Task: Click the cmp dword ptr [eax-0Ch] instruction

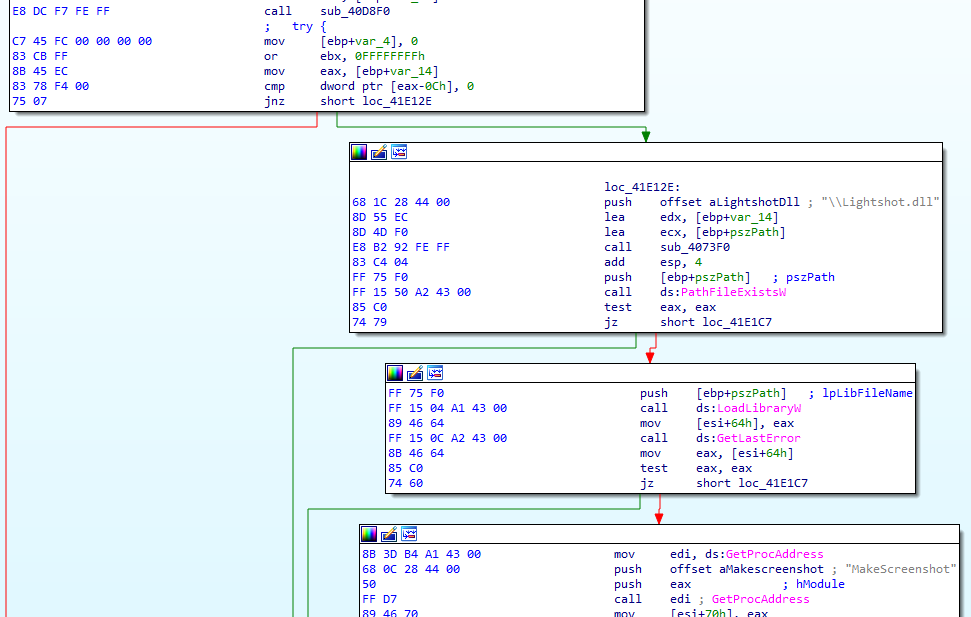Action: [369, 86]
